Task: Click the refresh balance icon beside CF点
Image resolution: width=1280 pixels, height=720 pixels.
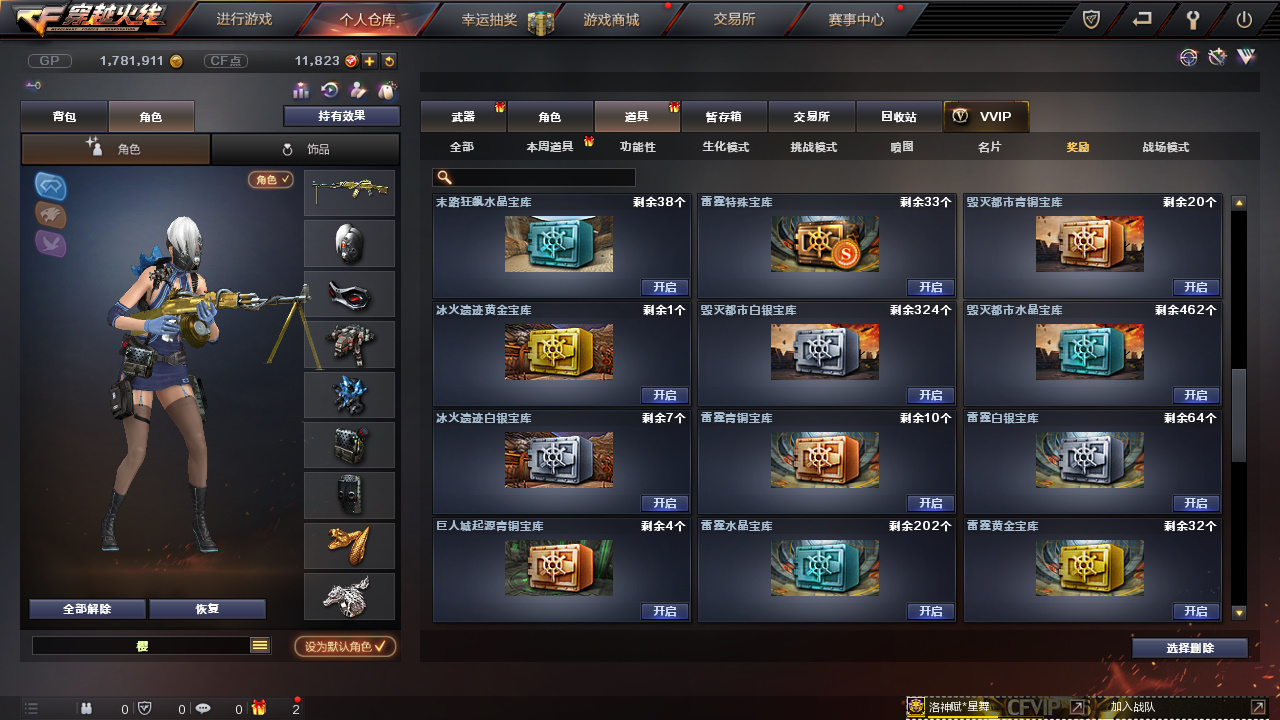Action: [389, 61]
